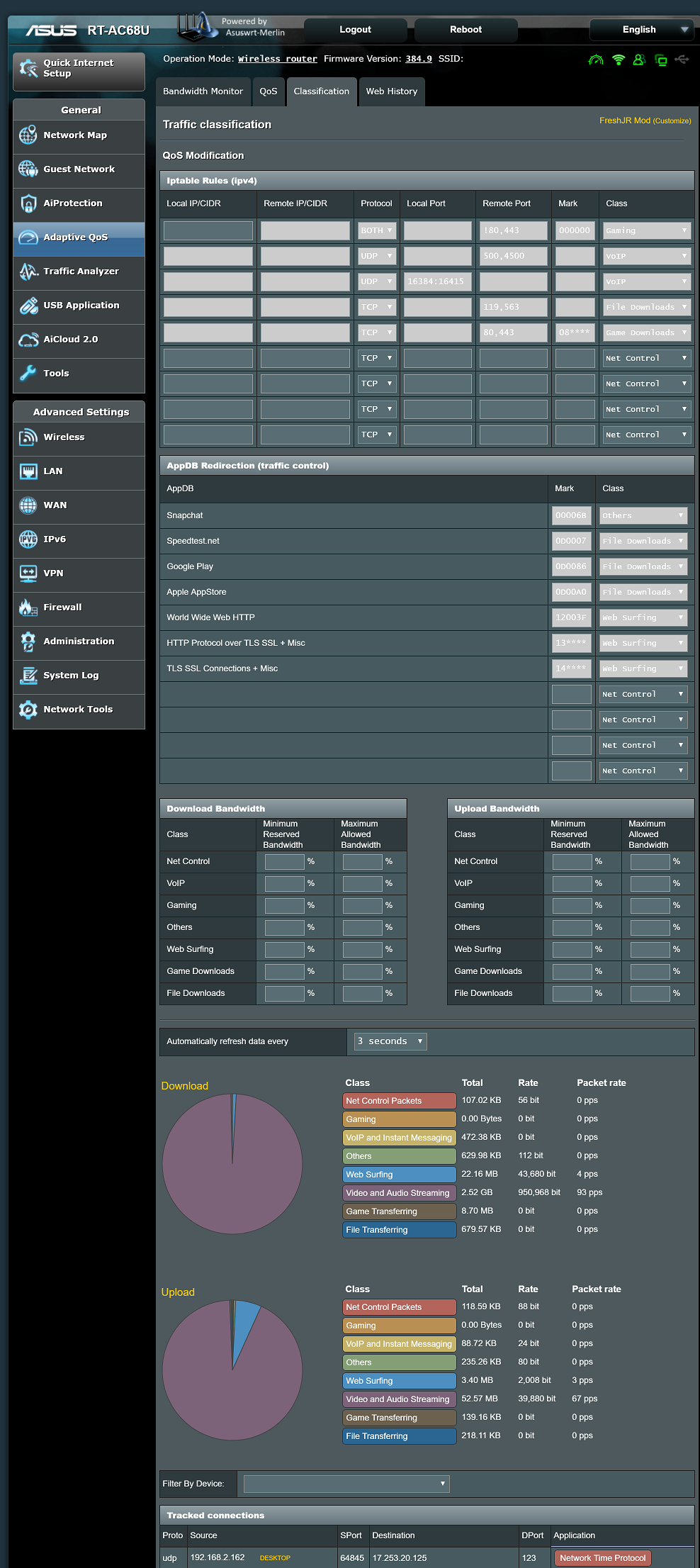This screenshot has height=1568, width=700.
Task: Click the first rule's Remote Port field
Action: pyautogui.click(x=513, y=230)
